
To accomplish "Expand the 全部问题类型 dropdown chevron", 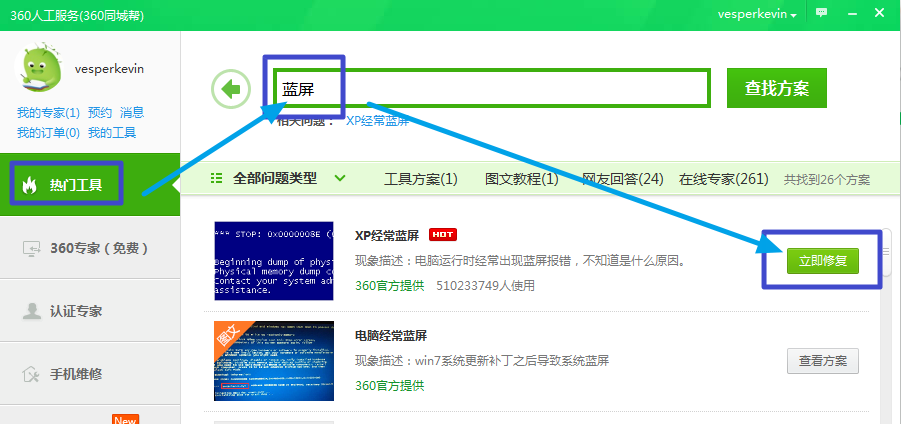I will coord(340,178).
